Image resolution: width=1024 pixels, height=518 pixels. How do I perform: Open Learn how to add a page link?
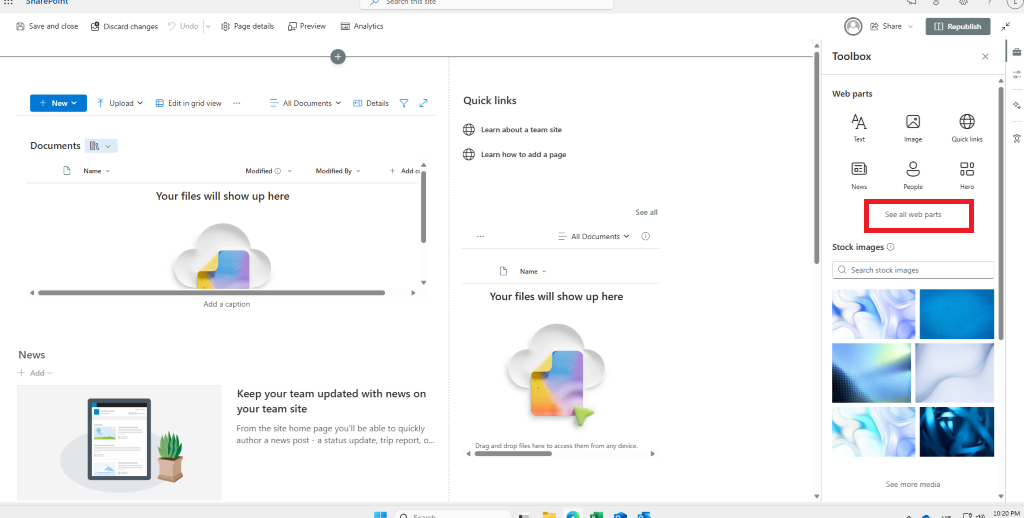tap(523, 155)
